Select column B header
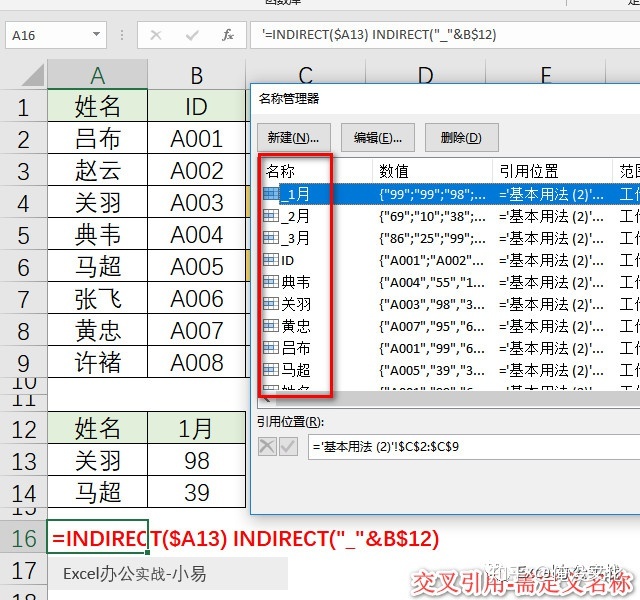 tap(197, 75)
